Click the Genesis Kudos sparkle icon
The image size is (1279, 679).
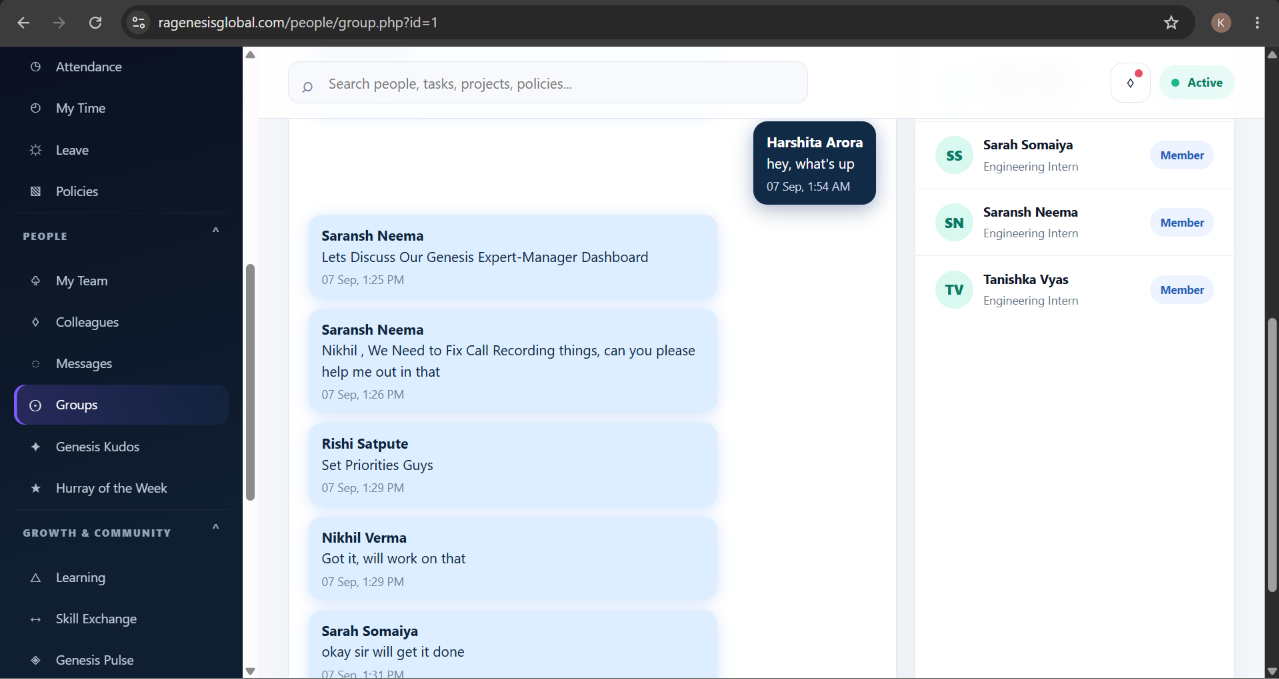click(x=36, y=447)
